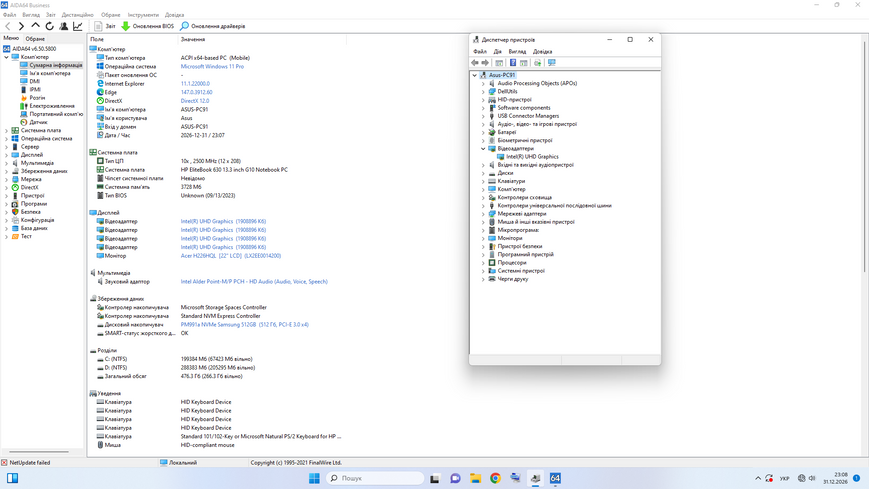Expand Батареї in Device Manager
This screenshot has width=869, height=489.
click(483, 132)
